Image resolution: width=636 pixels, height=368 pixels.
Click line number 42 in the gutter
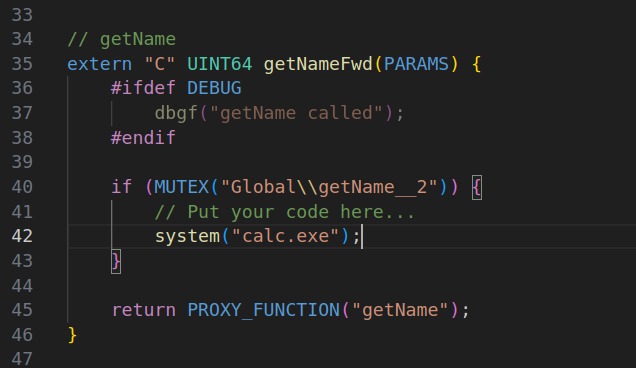22,237
